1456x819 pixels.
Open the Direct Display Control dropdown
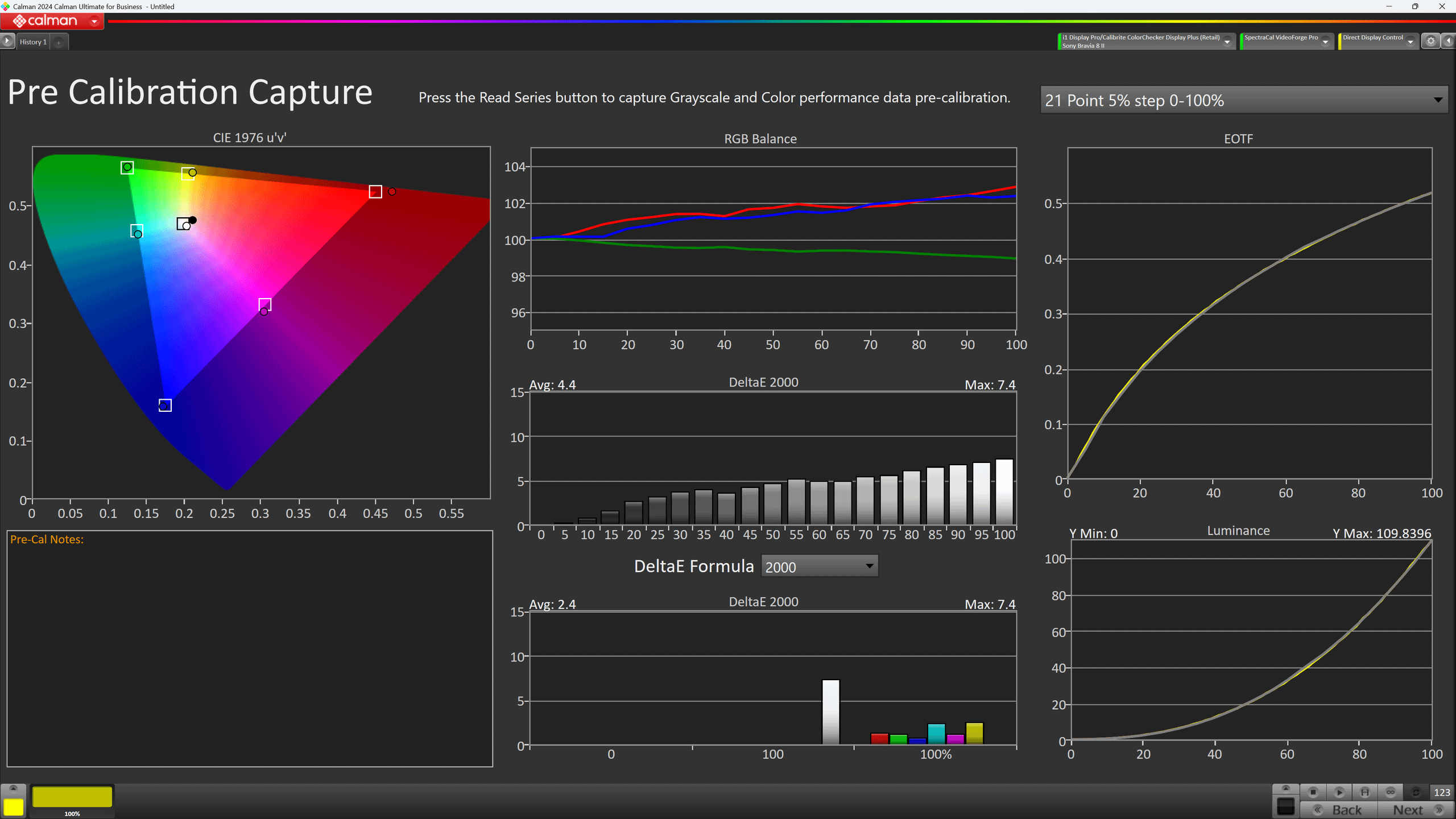point(1410,42)
